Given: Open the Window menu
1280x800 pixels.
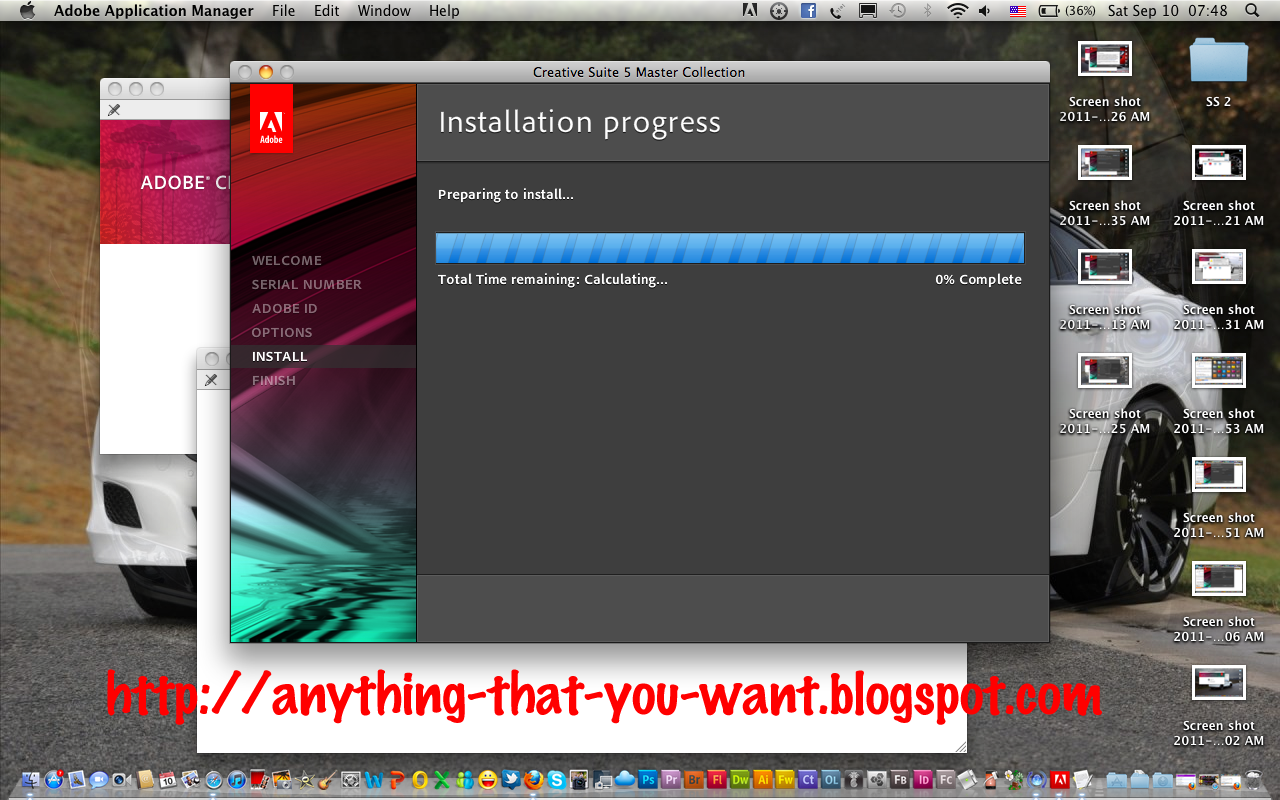Looking at the screenshot, I should (384, 11).
